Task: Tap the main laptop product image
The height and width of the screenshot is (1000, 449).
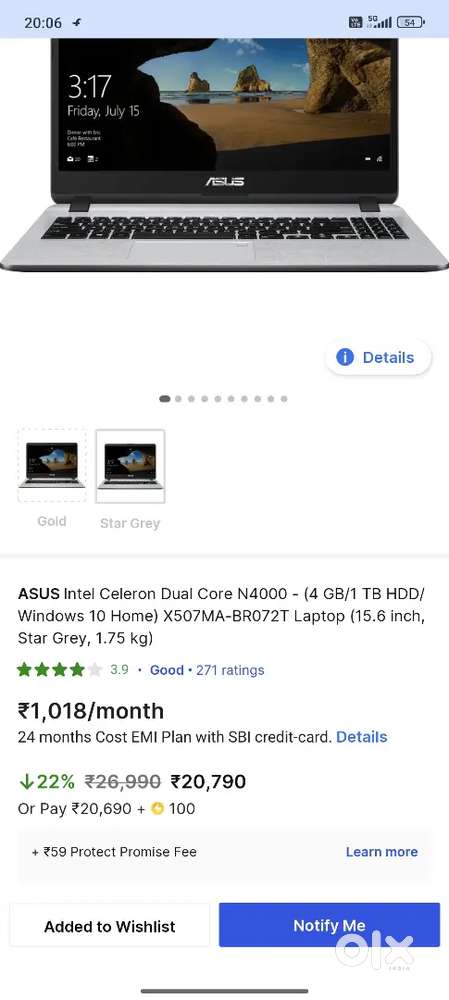Action: (x=224, y=155)
